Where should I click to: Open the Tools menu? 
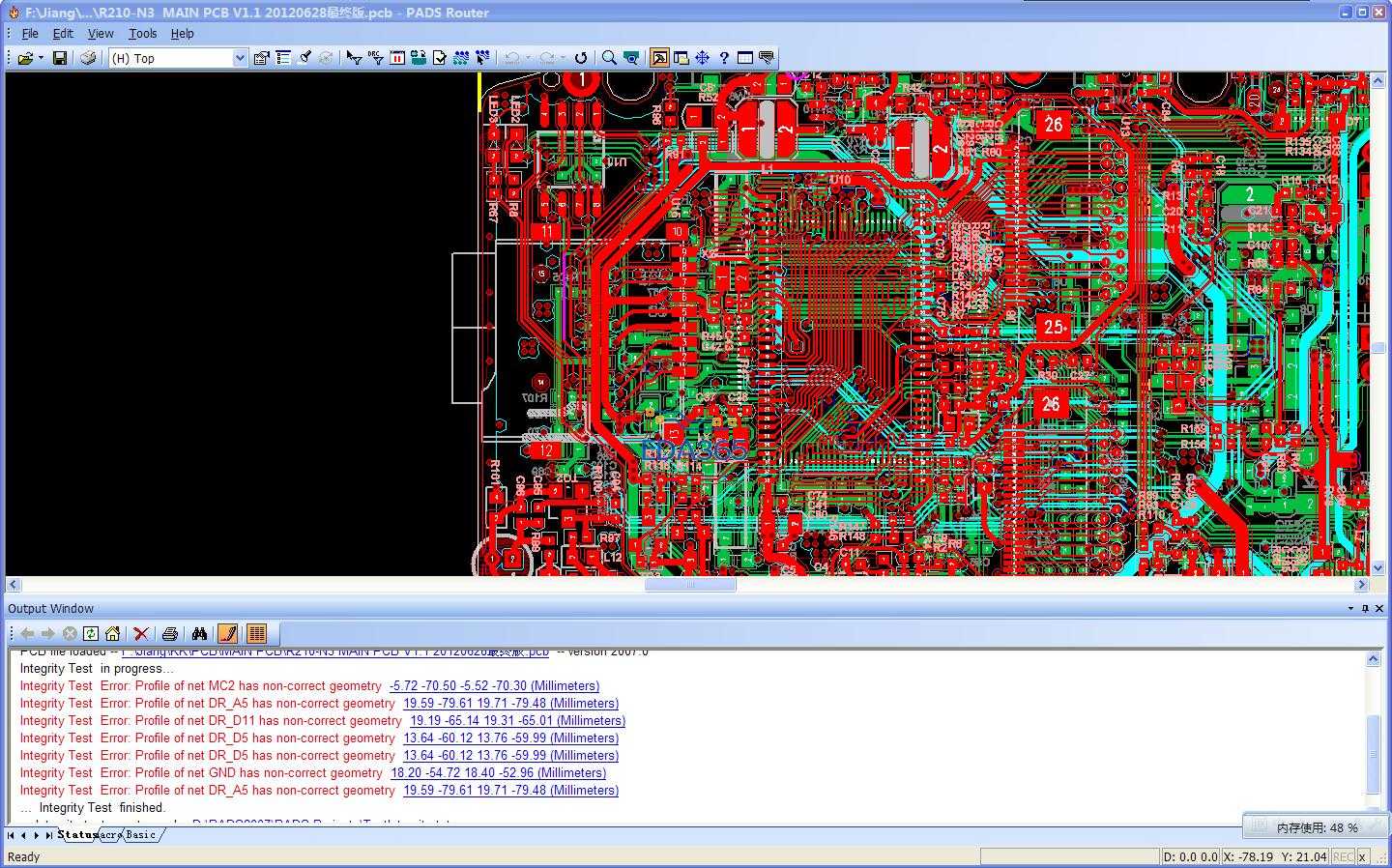click(142, 33)
